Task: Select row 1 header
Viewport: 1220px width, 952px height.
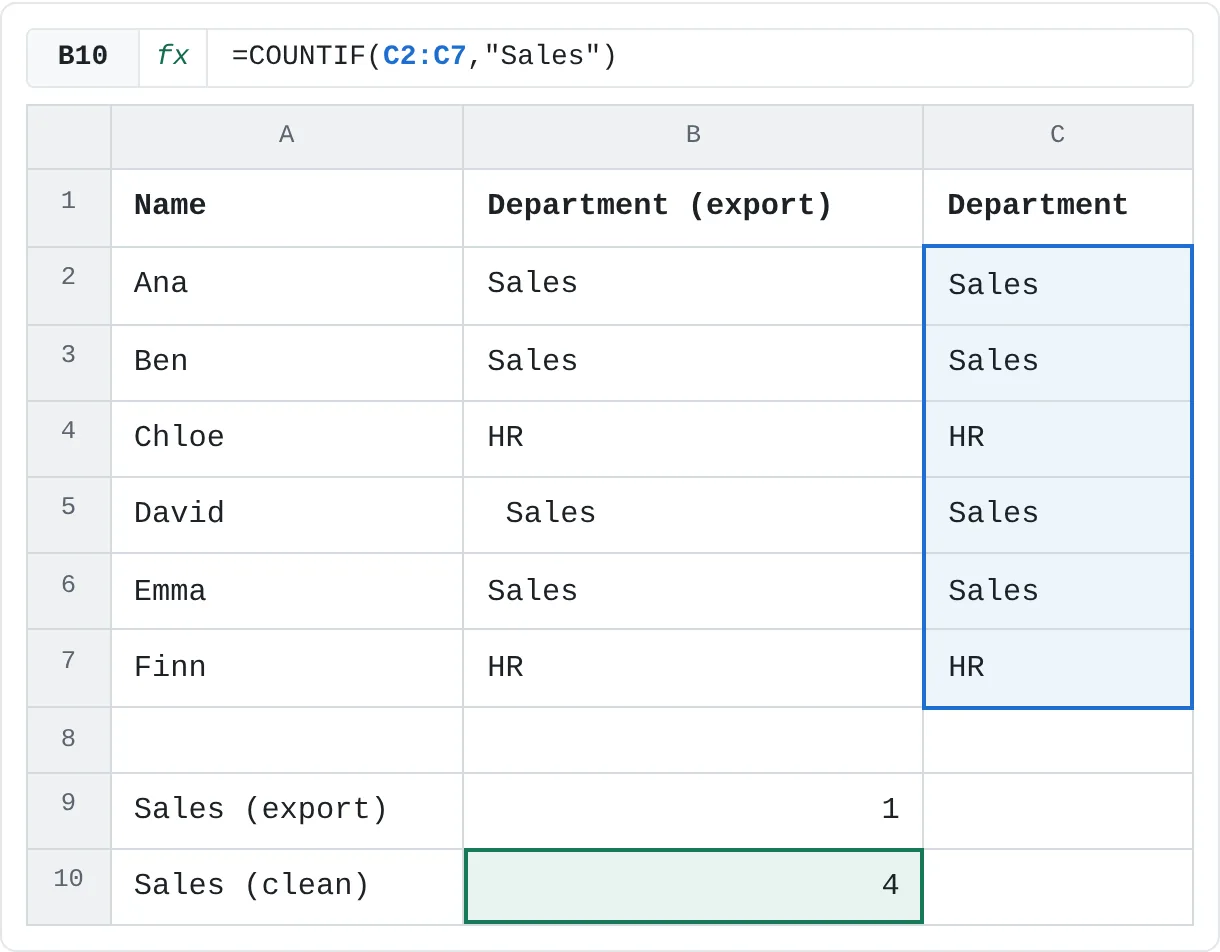Action: coord(69,208)
